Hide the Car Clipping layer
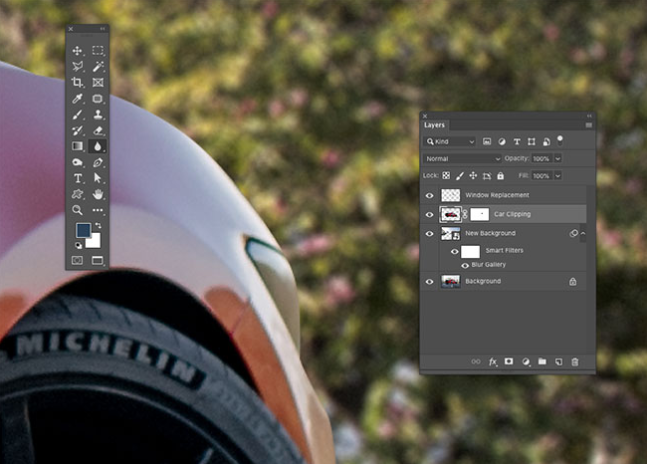This screenshot has height=464, width=647. coord(430,214)
